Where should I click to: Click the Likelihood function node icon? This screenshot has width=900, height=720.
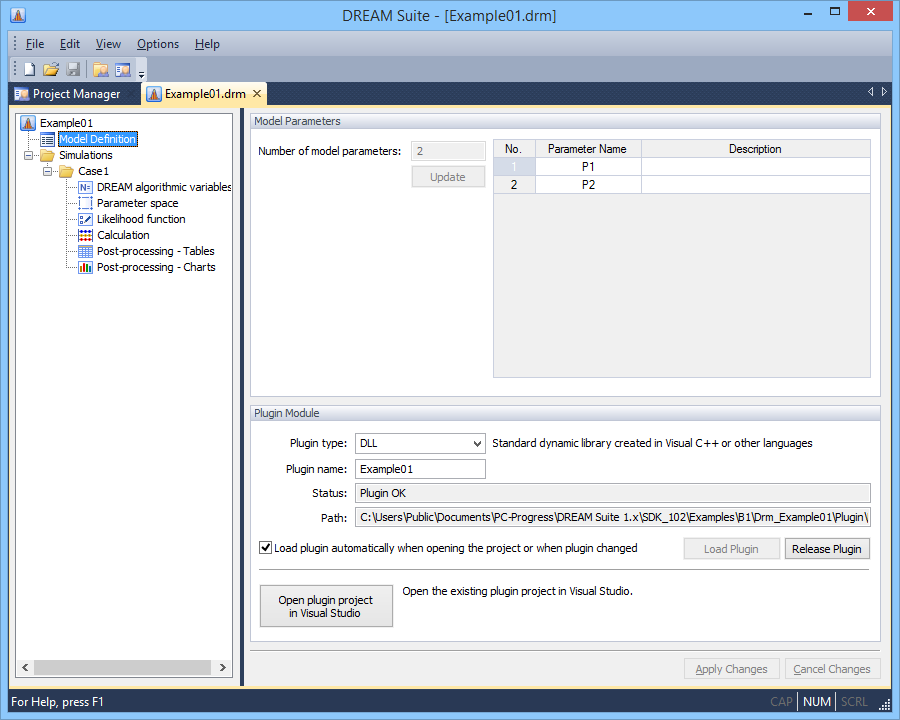click(x=86, y=219)
